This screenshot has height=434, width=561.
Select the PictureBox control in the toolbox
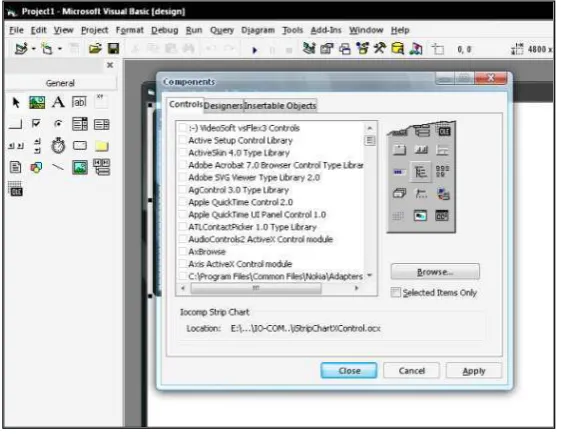click(37, 103)
